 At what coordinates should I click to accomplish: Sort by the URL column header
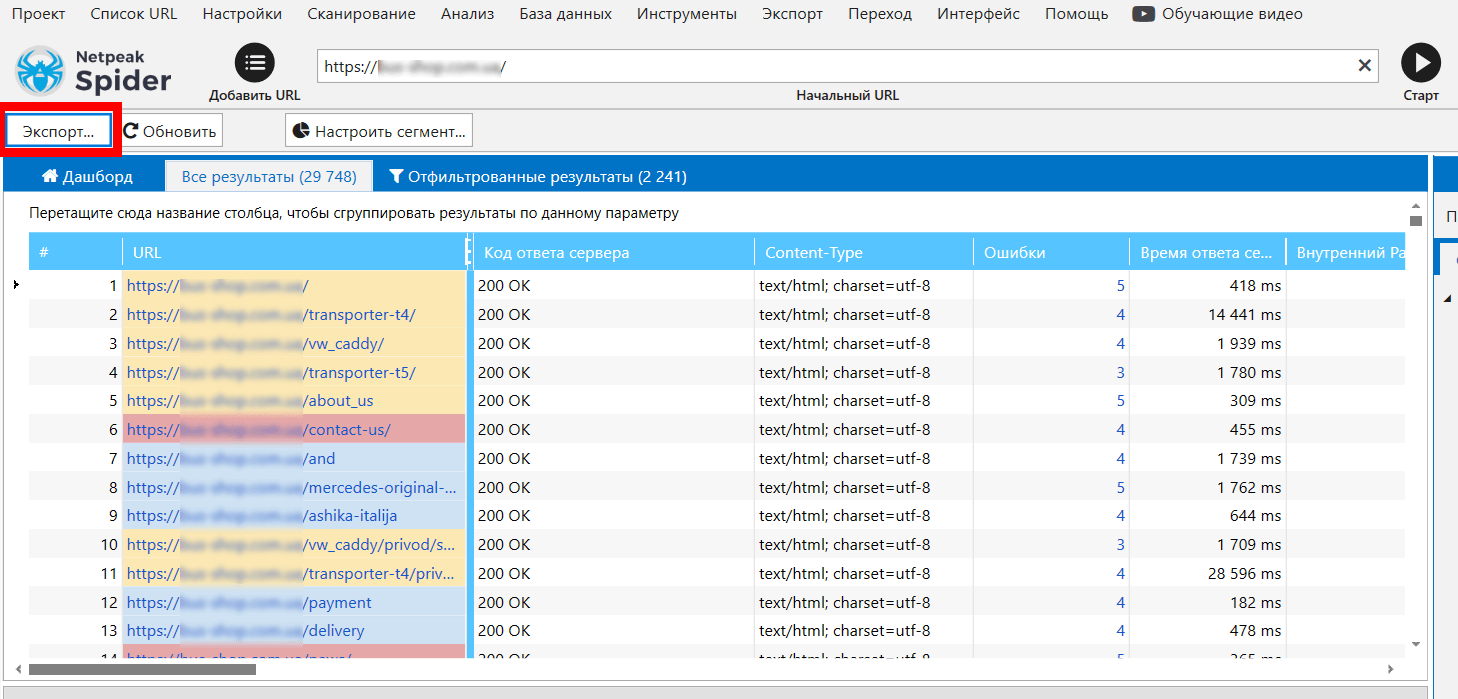(295, 252)
